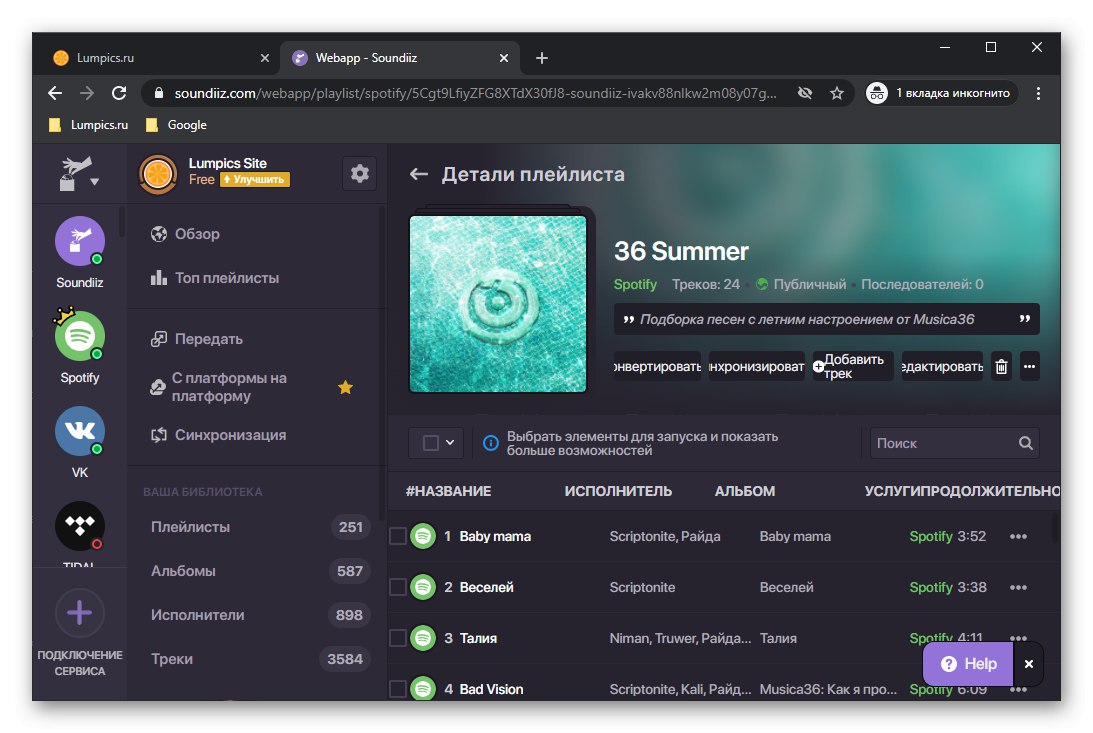Check the Талия track checkbox
The height and width of the screenshot is (733, 1093).
[x=397, y=638]
